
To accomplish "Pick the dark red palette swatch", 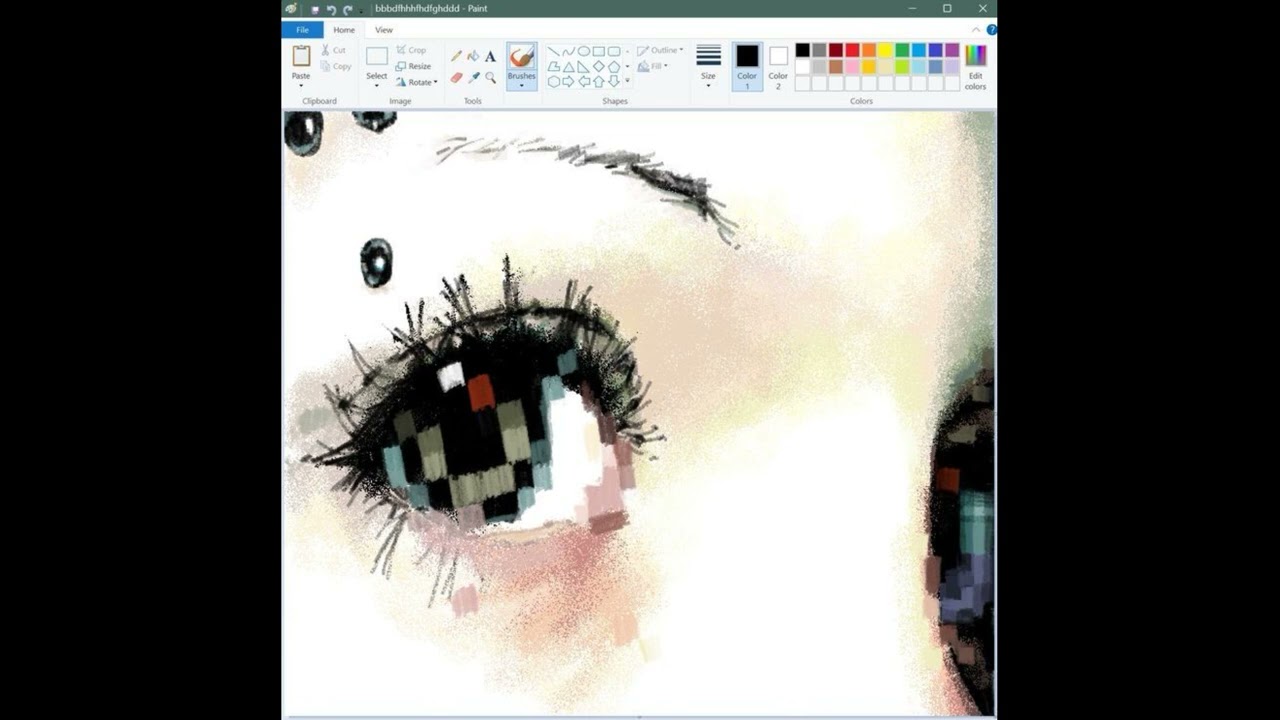I will coord(836,50).
